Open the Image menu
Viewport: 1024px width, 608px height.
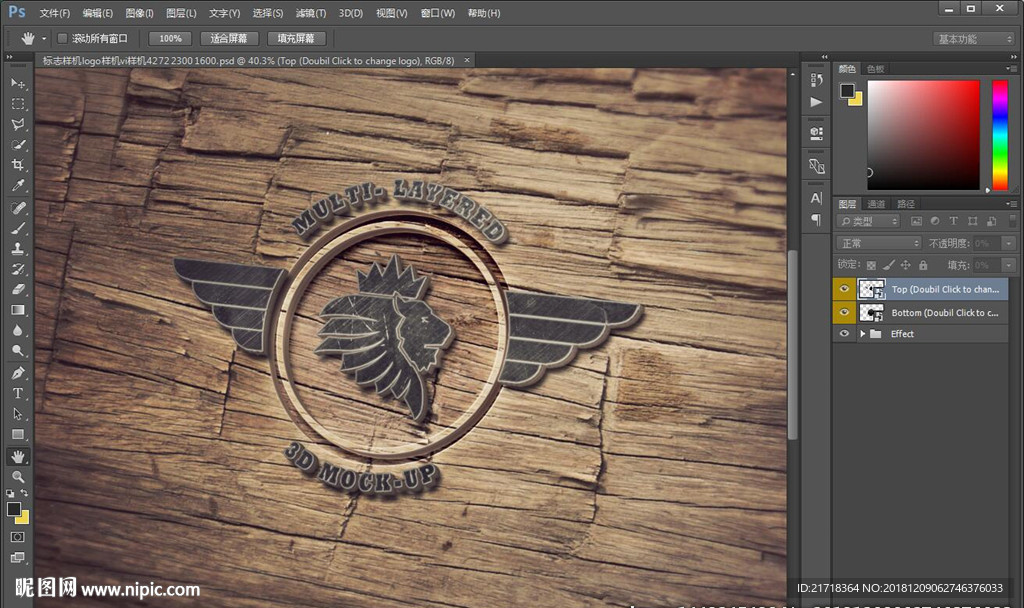pos(139,13)
